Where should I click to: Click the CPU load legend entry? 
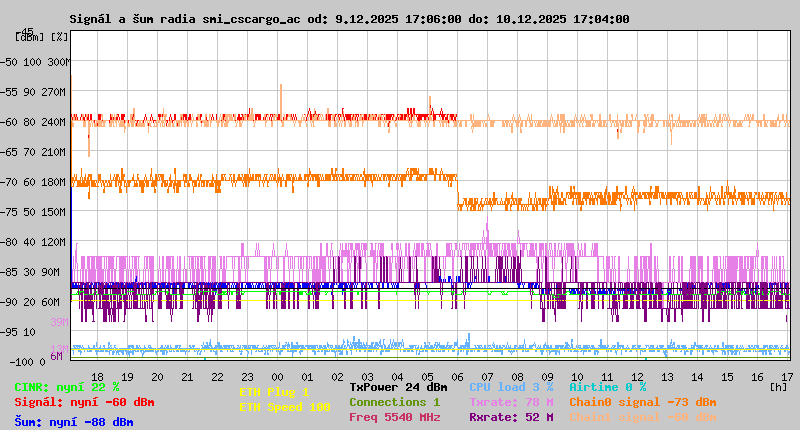click(x=510, y=387)
